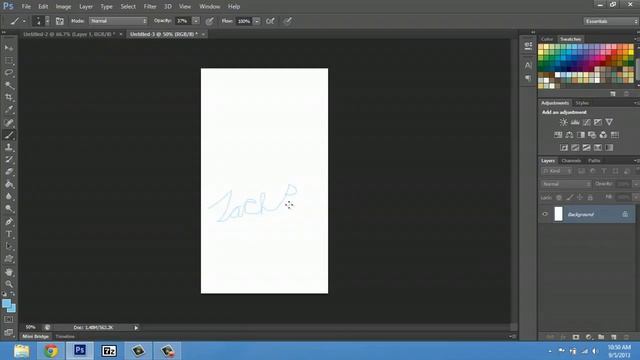Select the Rectangular Marquee tool

click(x=9, y=60)
